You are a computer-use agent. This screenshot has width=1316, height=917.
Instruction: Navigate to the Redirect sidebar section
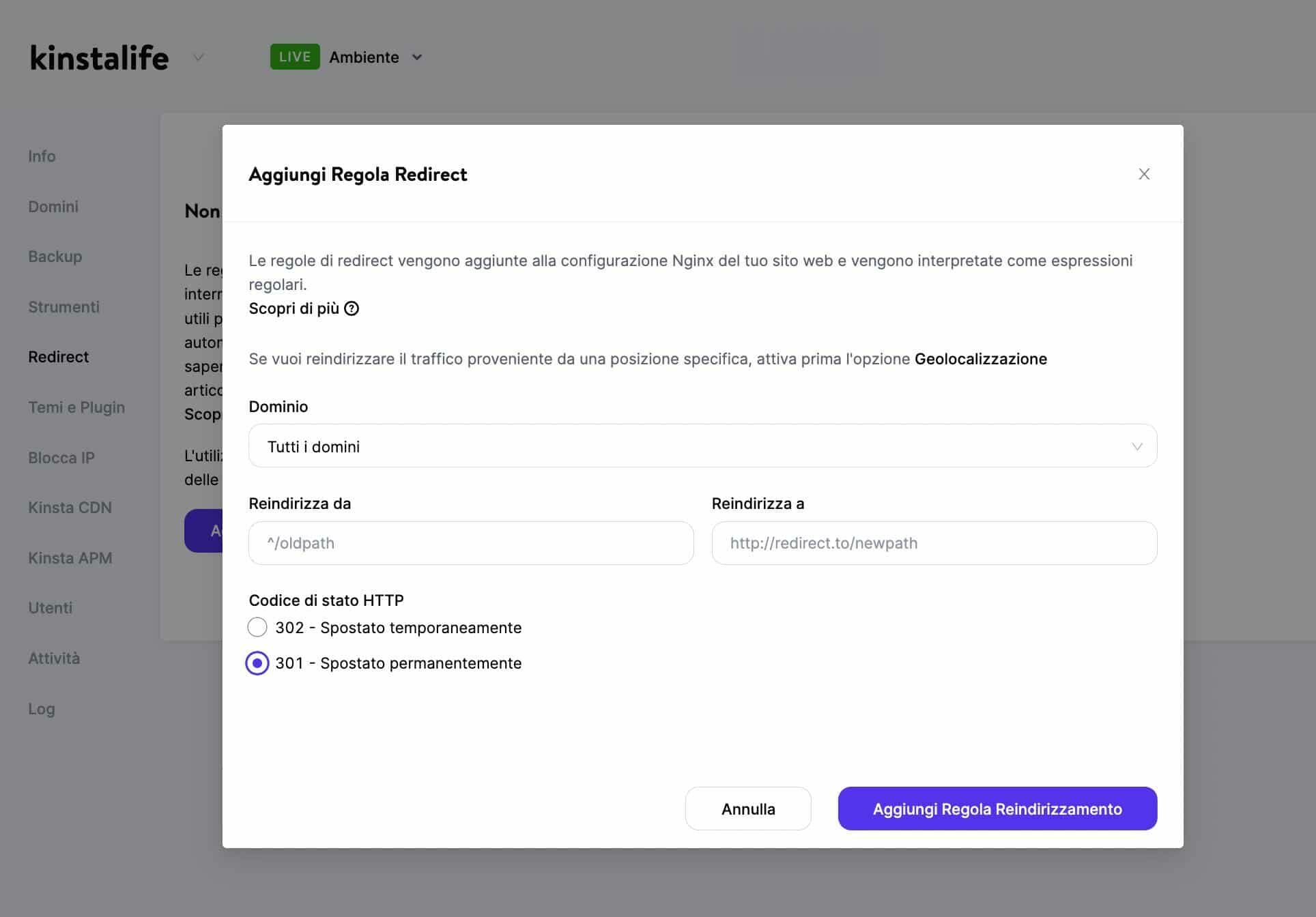pyautogui.click(x=58, y=357)
